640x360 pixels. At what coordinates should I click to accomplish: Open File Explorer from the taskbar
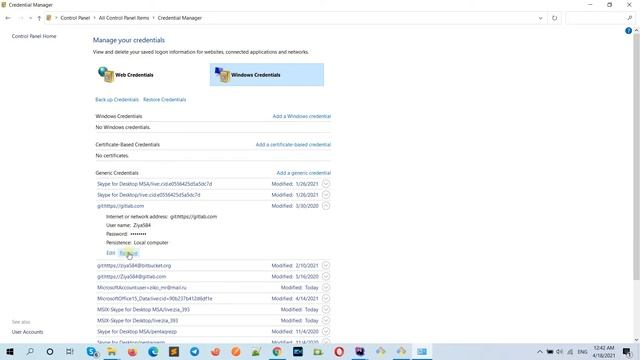click(x=111, y=351)
